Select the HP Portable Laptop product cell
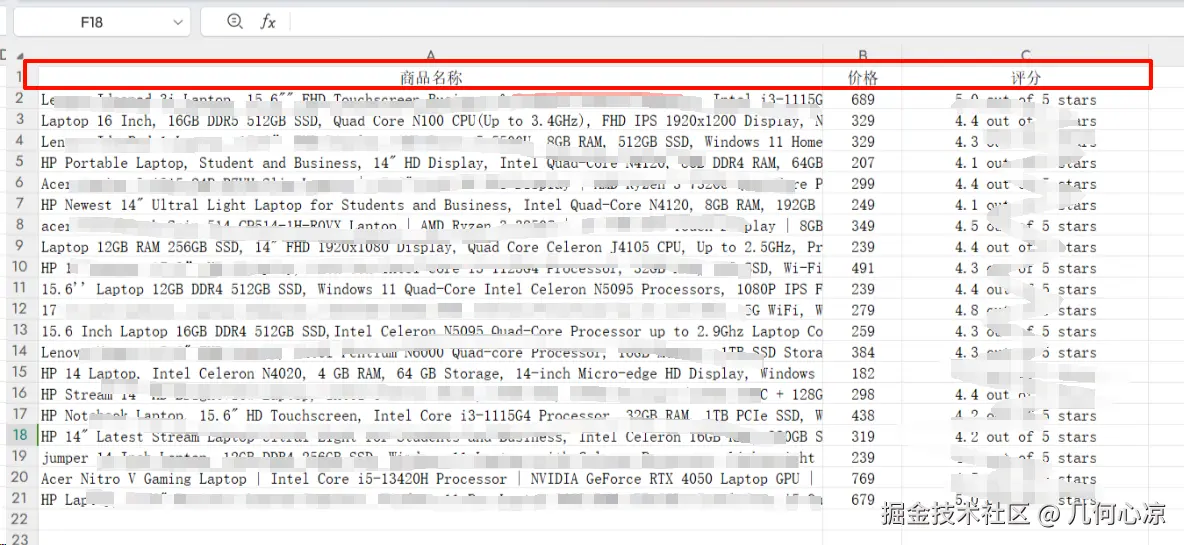This screenshot has height=545, width=1184. [x=430, y=163]
